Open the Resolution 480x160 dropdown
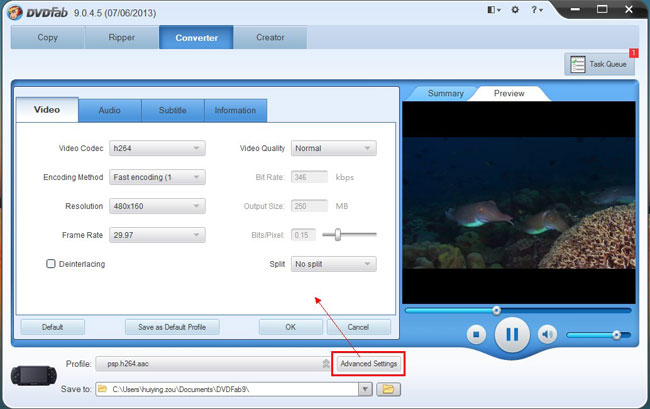Viewport: 650px width, 409px height. 157,206
